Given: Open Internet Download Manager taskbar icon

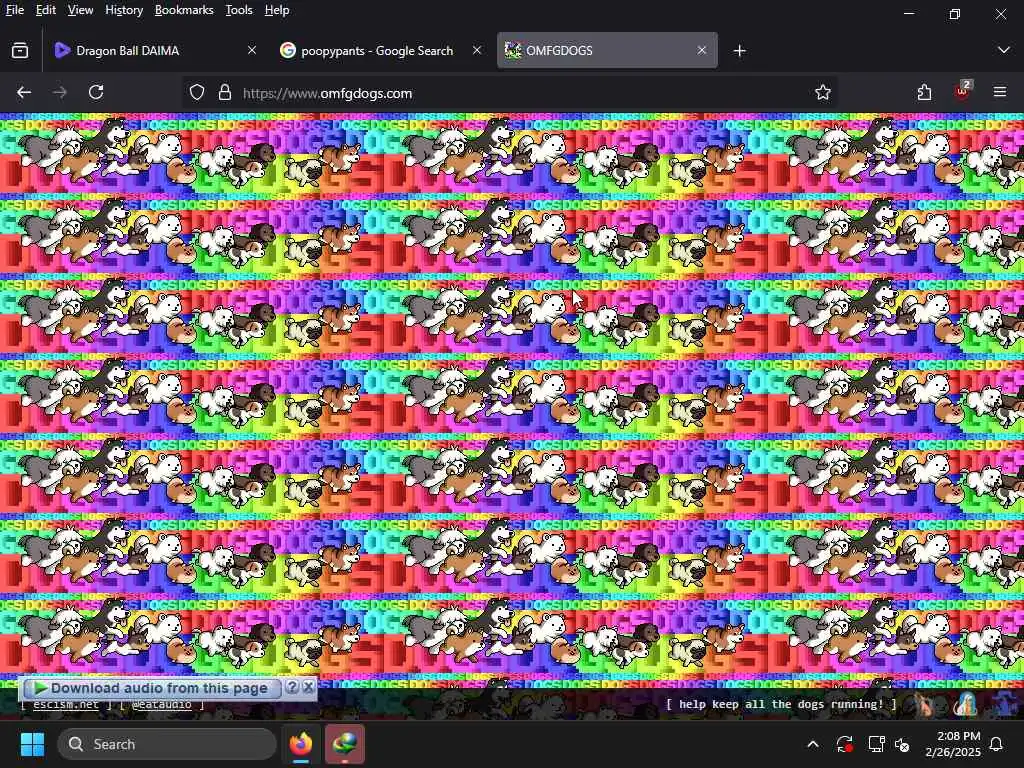Looking at the screenshot, I should [x=345, y=744].
